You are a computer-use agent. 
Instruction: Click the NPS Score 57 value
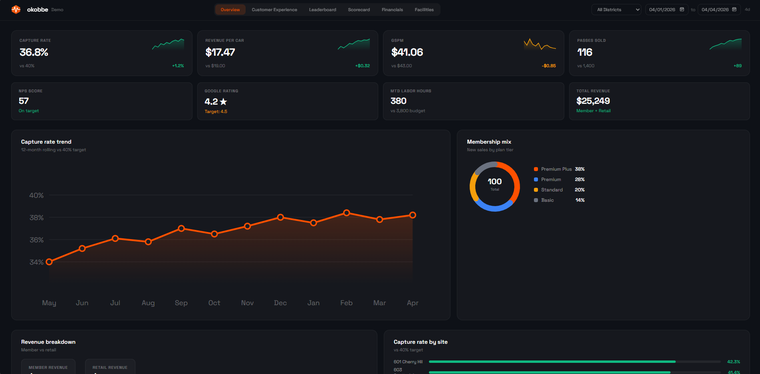24,101
